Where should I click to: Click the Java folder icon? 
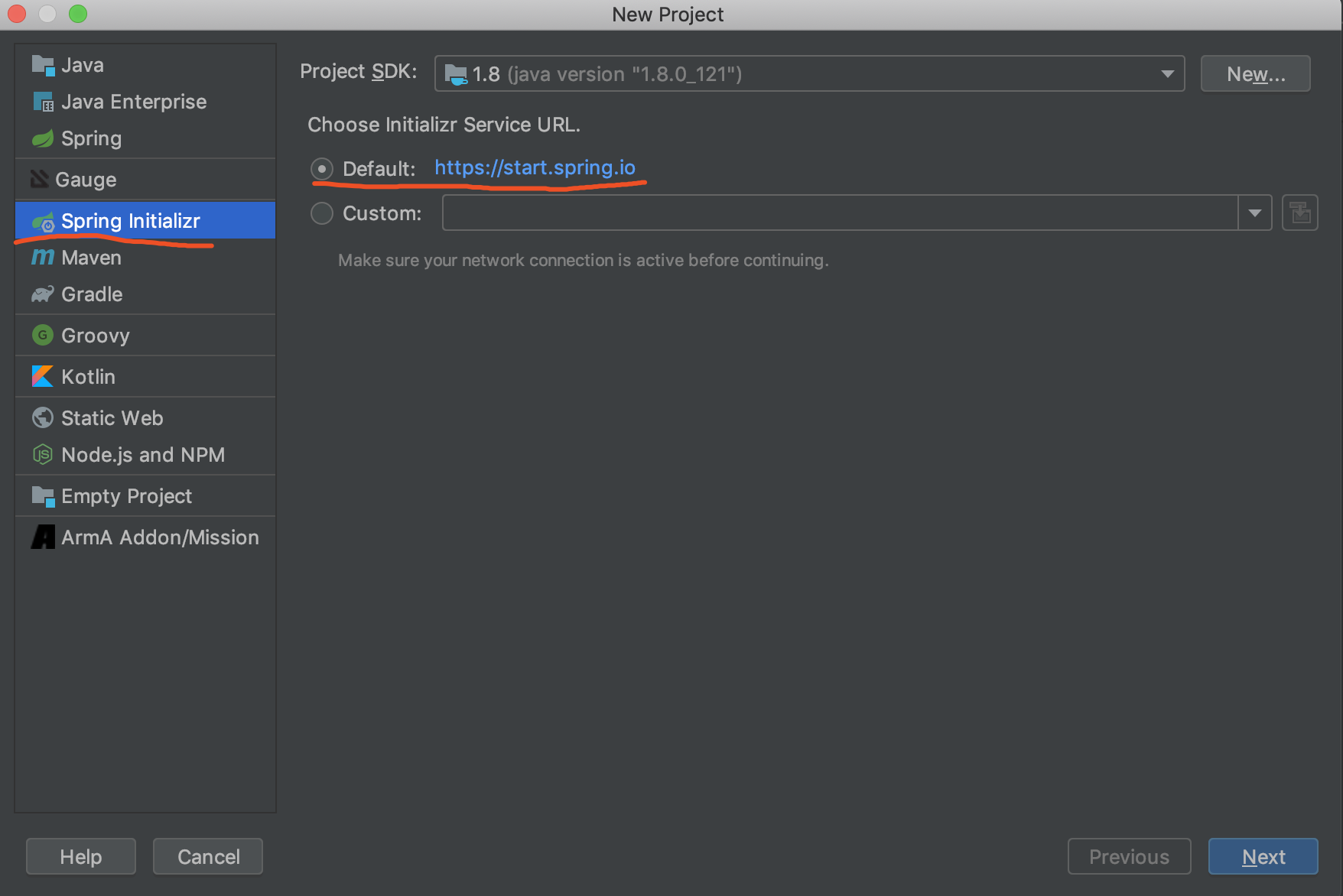point(43,66)
